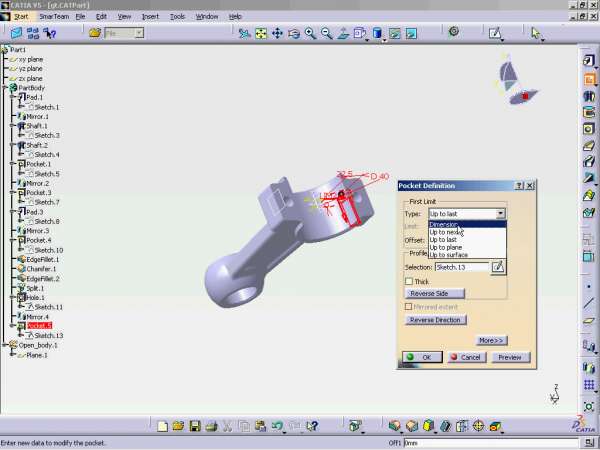Viewport: 600px width, 450px height.
Task: Open the Sketcher icon in top toolbar
Action: click(495, 33)
